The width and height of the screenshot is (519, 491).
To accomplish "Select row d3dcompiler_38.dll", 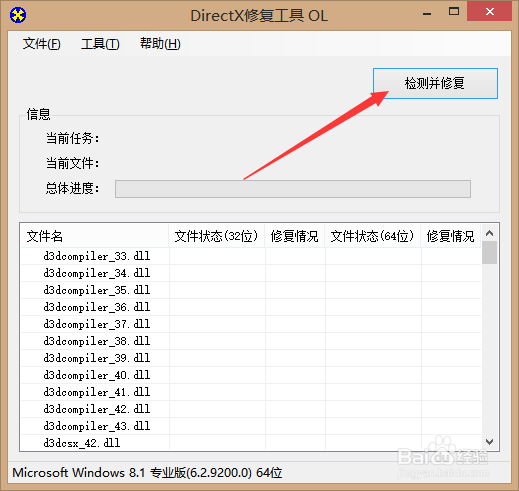I will (251, 341).
